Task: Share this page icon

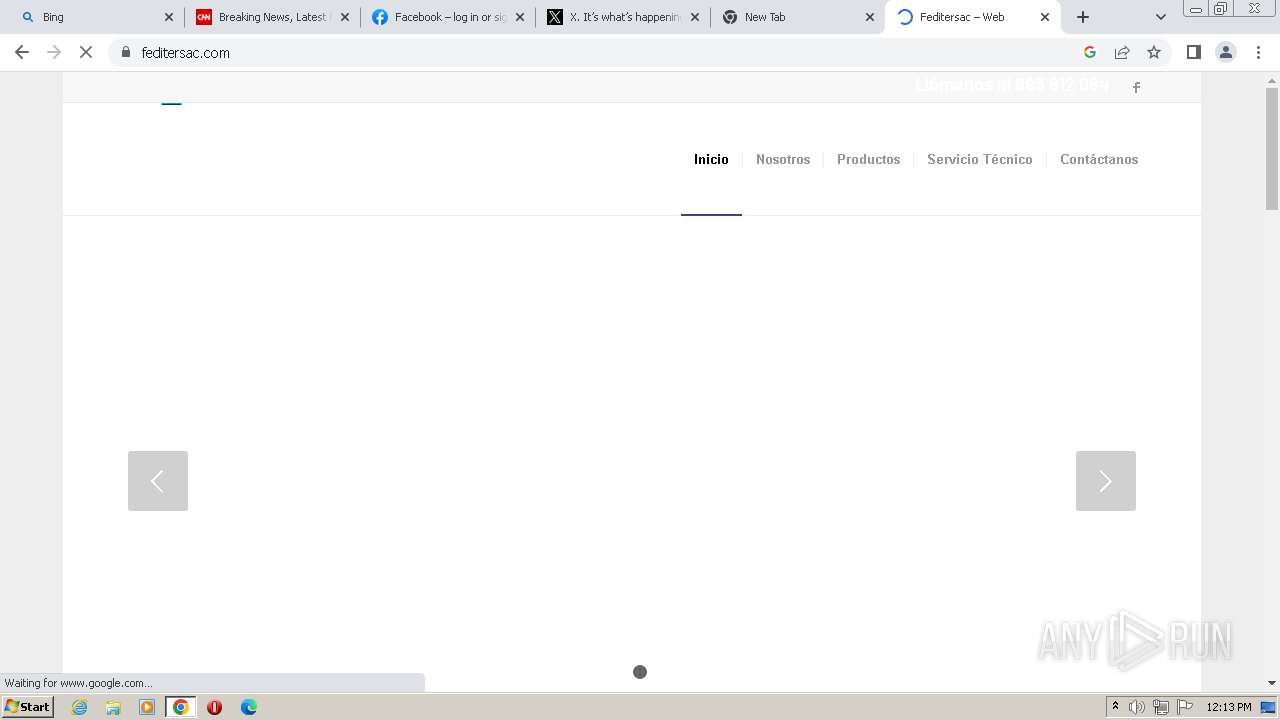Action: pos(1122,52)
